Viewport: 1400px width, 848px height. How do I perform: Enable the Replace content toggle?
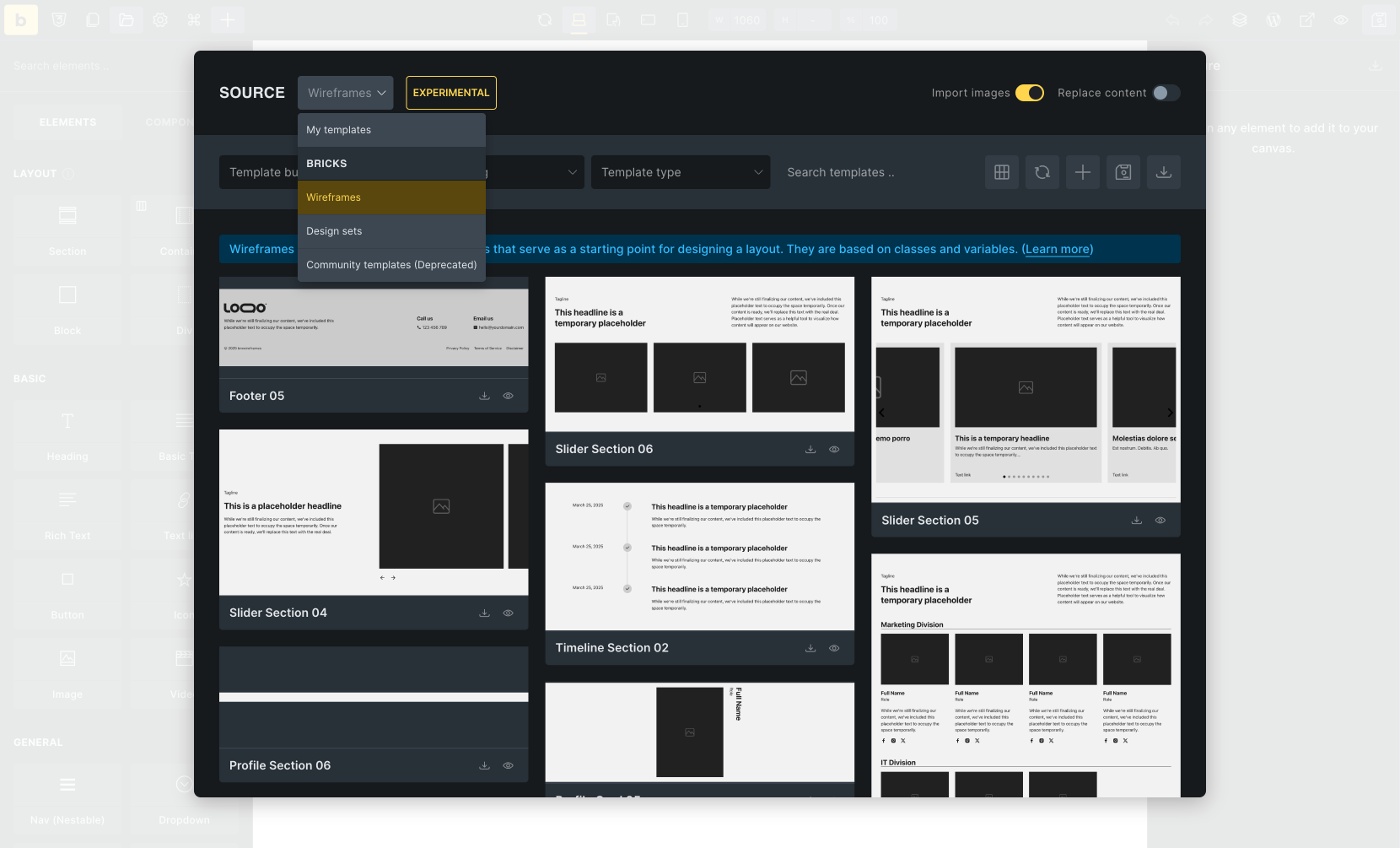[1166, 93]
